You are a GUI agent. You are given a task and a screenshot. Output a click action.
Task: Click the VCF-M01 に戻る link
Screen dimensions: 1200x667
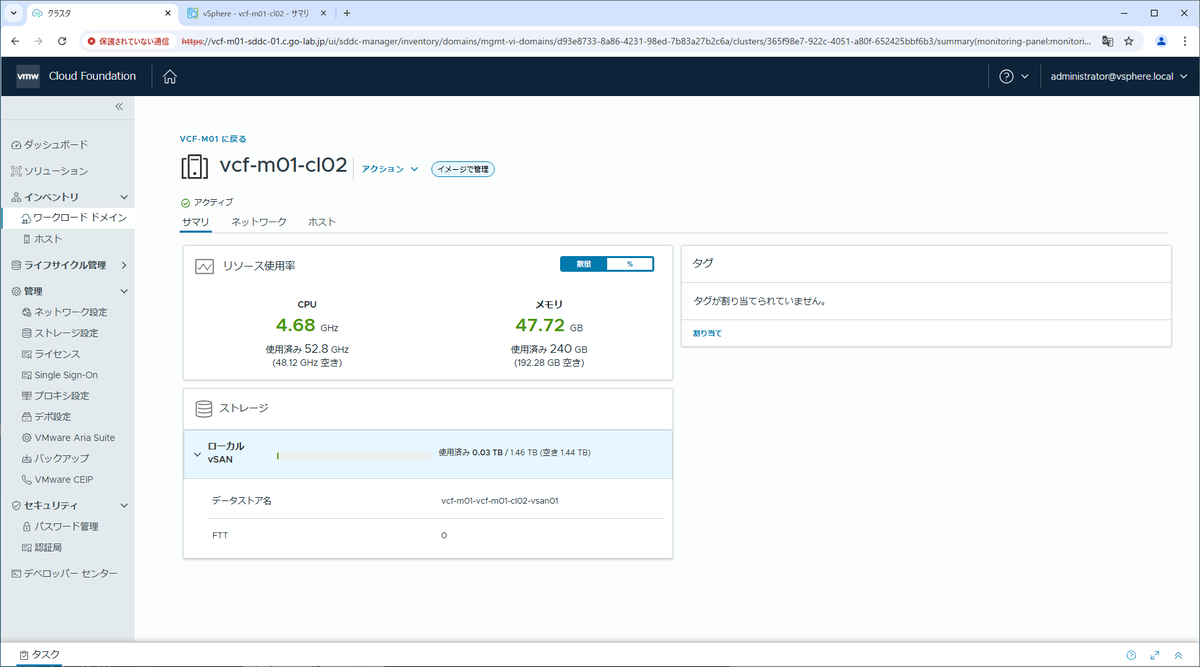213,139
